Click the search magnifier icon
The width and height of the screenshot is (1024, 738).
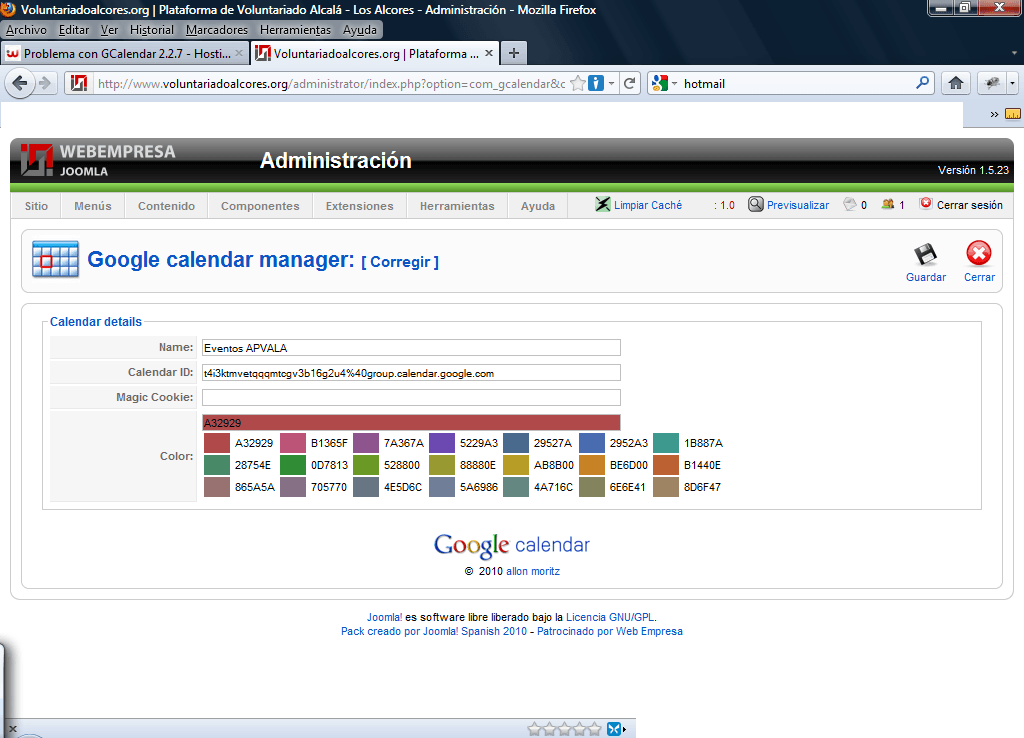click(922, 83)
